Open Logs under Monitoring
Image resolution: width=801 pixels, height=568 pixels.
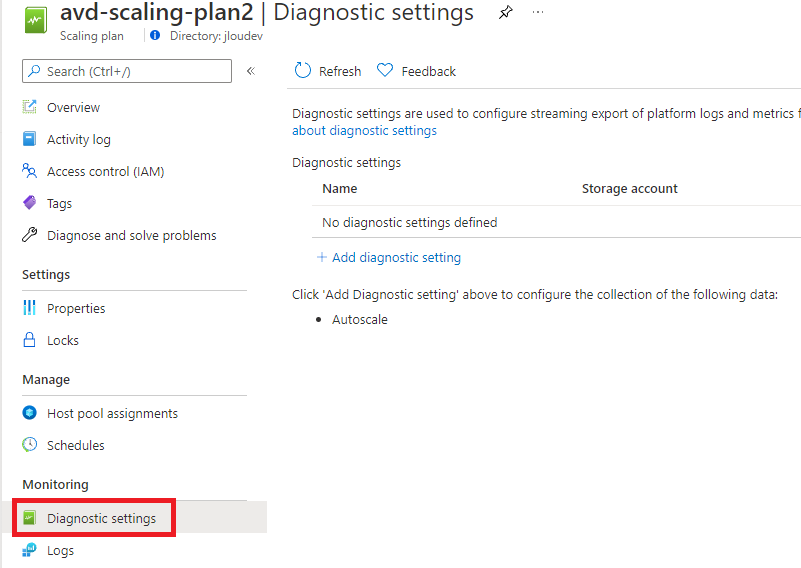click(60, 551)
